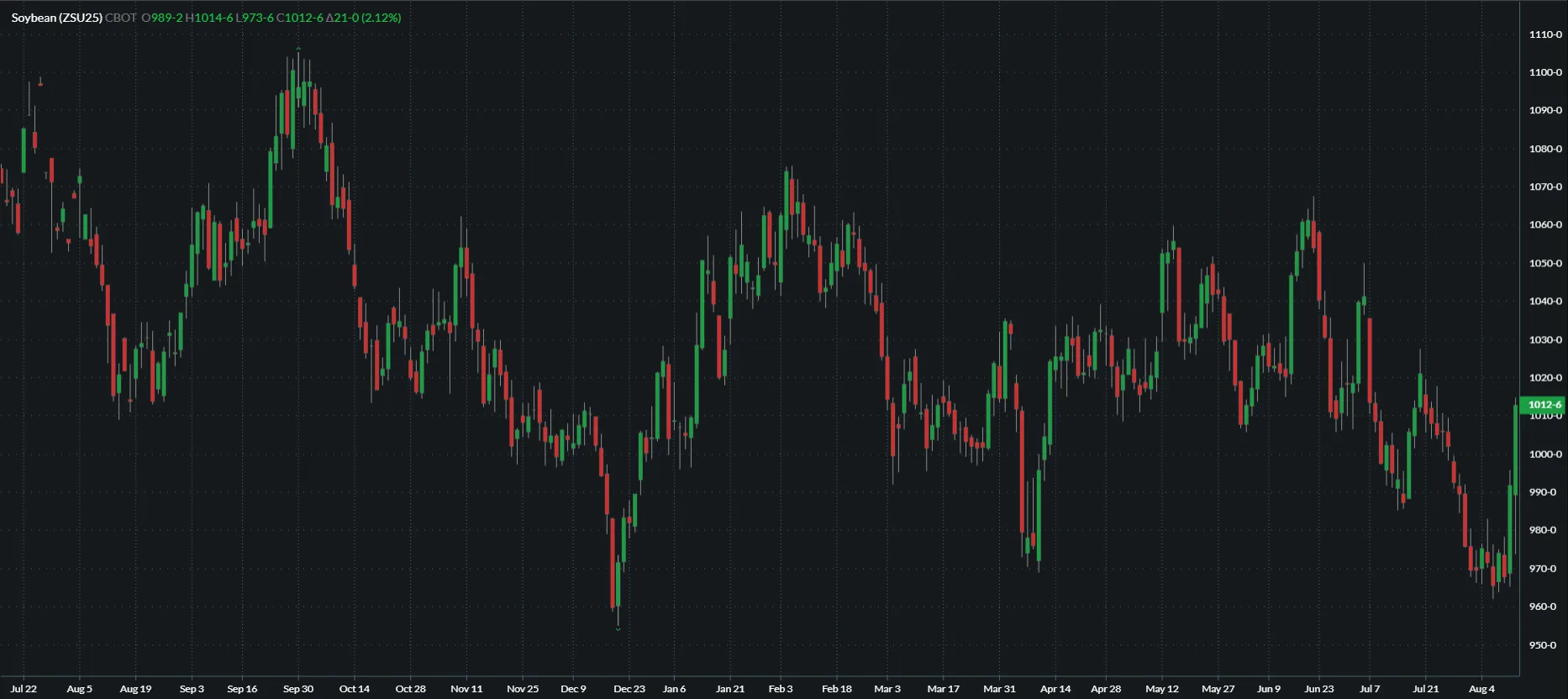
Task: Click the high marker above the Sep 30 peak
Action: (298, 49)
